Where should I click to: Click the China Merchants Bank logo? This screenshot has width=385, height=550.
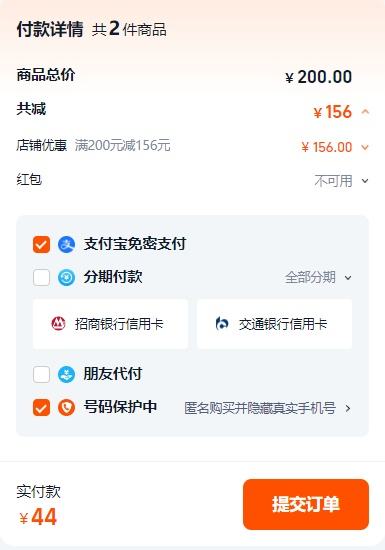(x=58, y=323)
